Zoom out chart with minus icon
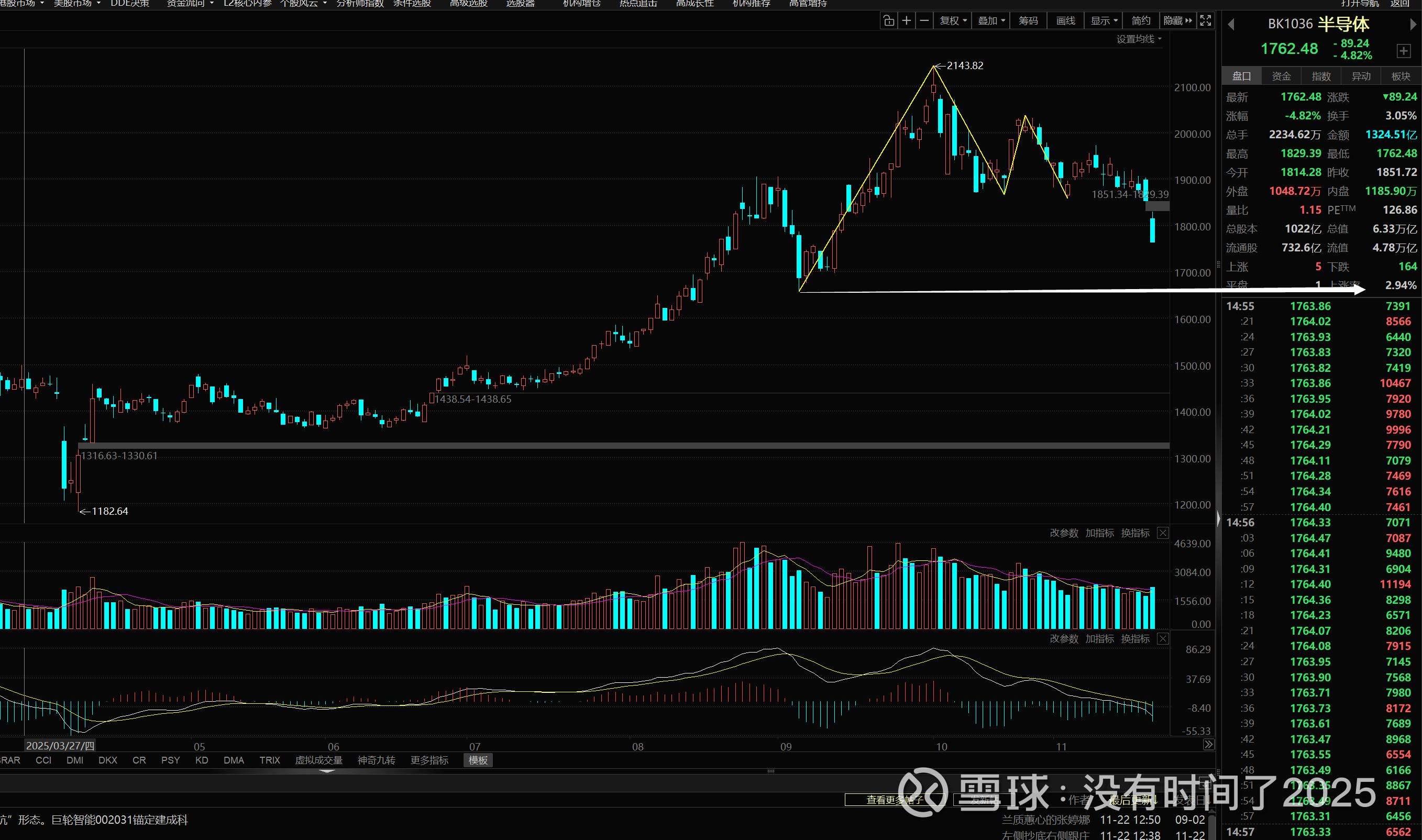This screenshot has width=1422, height=840. (924, 21)
